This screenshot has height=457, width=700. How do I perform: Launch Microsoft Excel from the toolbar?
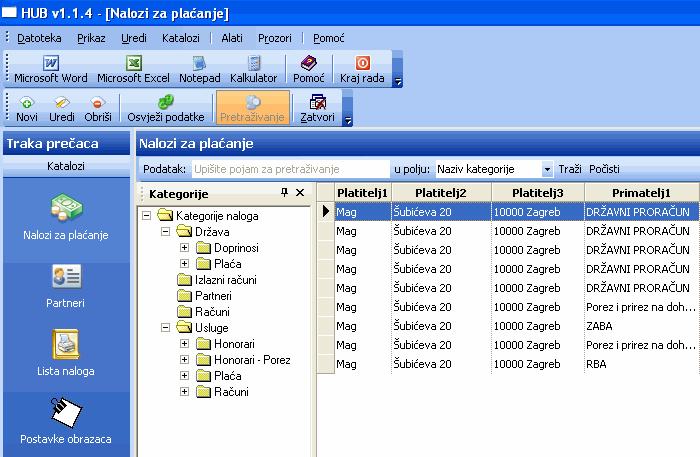(133, 69)
